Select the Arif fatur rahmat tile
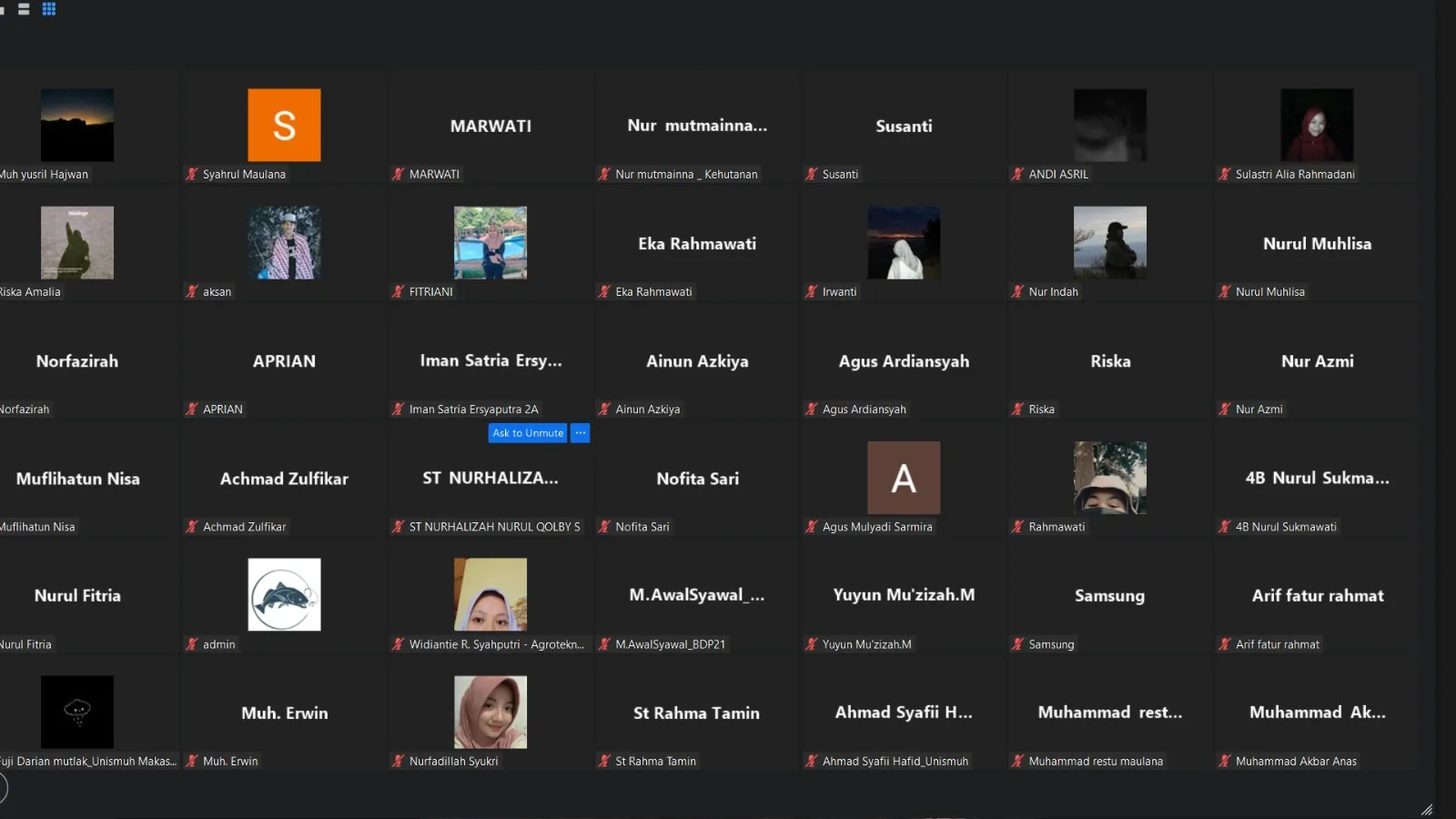Viewport: 1456px width, 819px height. pos(1317,596)
